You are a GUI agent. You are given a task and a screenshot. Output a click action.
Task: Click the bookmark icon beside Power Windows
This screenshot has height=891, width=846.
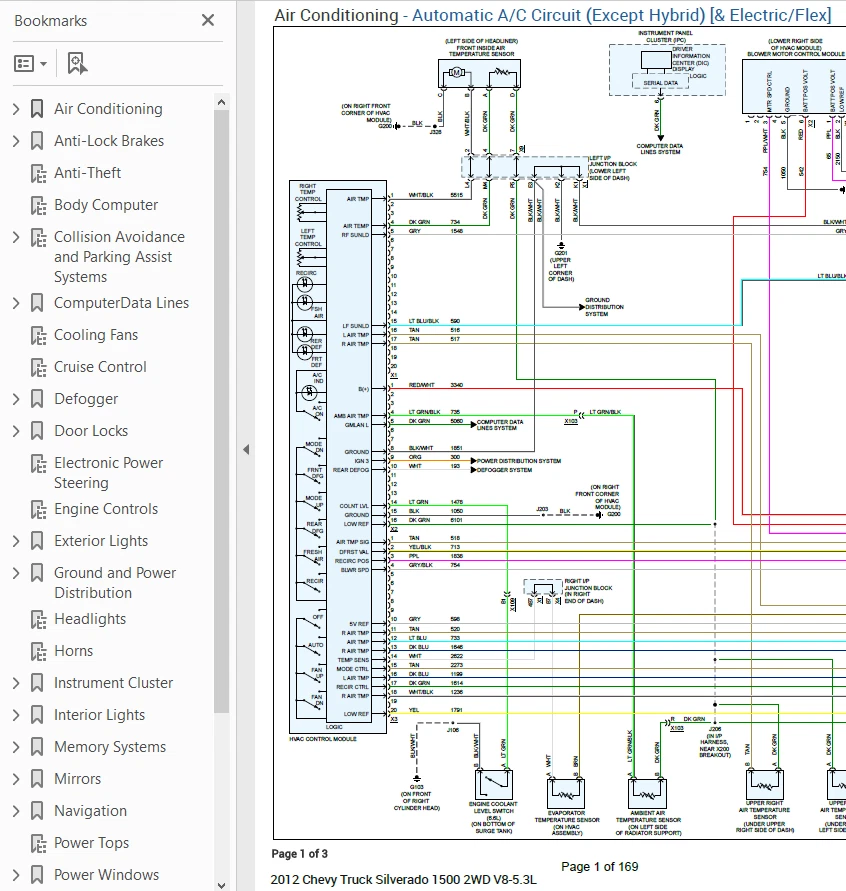coord(37,875)
